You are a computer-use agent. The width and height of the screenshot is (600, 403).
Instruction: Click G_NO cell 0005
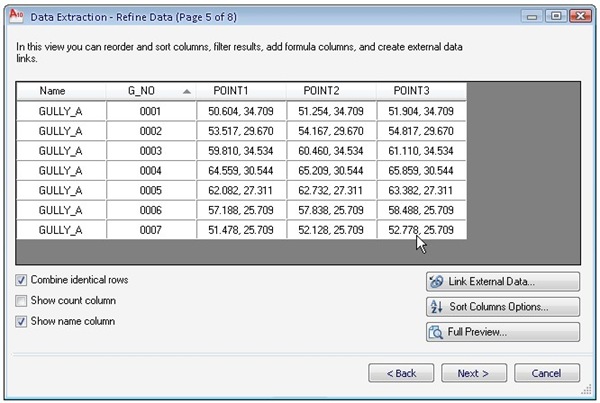(151, 191)
